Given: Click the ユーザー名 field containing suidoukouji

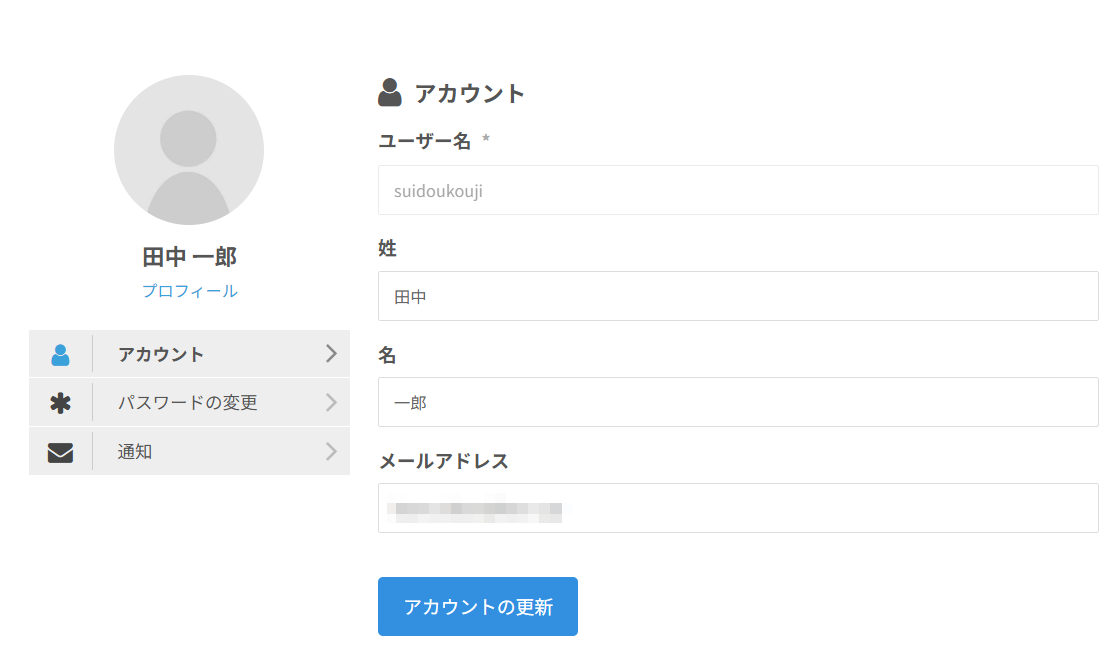Looking at the screenshot, I should coord(738,190).
